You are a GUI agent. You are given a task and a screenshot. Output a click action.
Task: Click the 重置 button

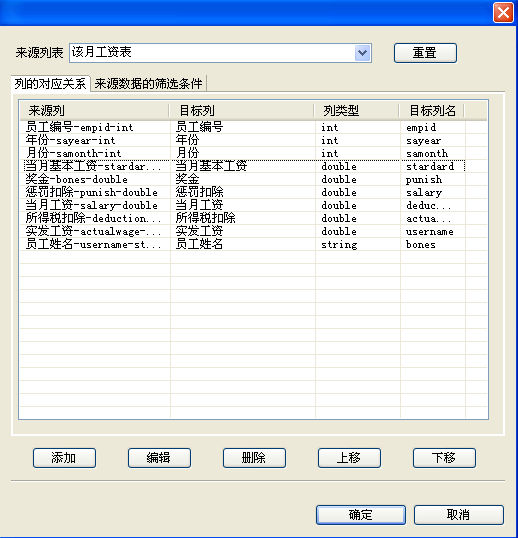click(425, 53)
